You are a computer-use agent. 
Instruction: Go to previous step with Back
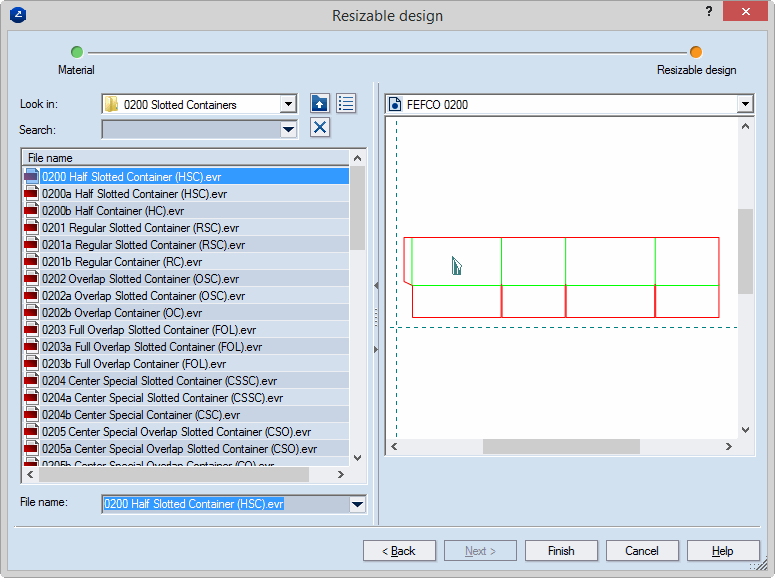coord(399,551)
